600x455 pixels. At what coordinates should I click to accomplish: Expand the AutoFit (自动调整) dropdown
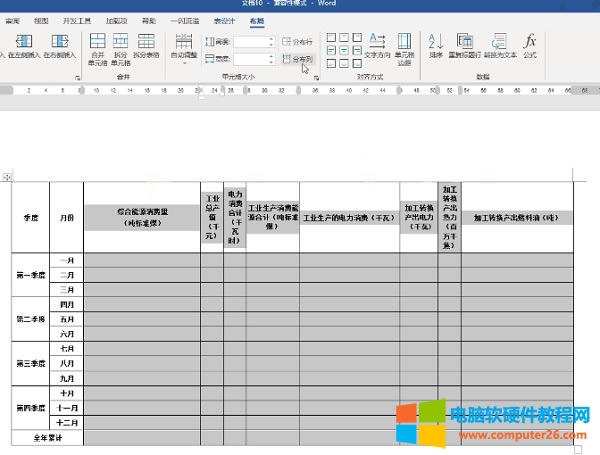pyautogui.click(x=184, y=46)
